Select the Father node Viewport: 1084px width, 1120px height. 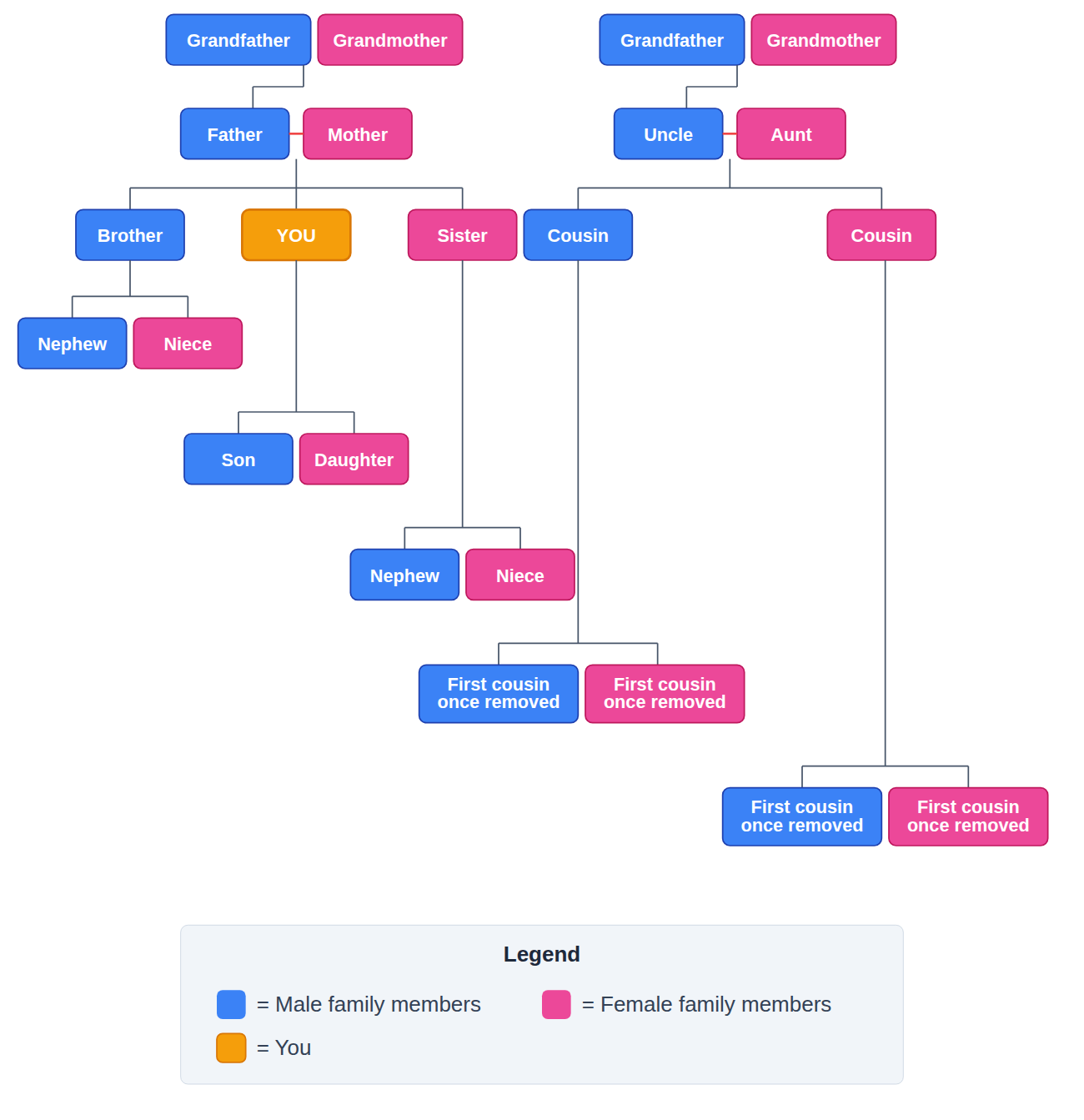[234, 134]
